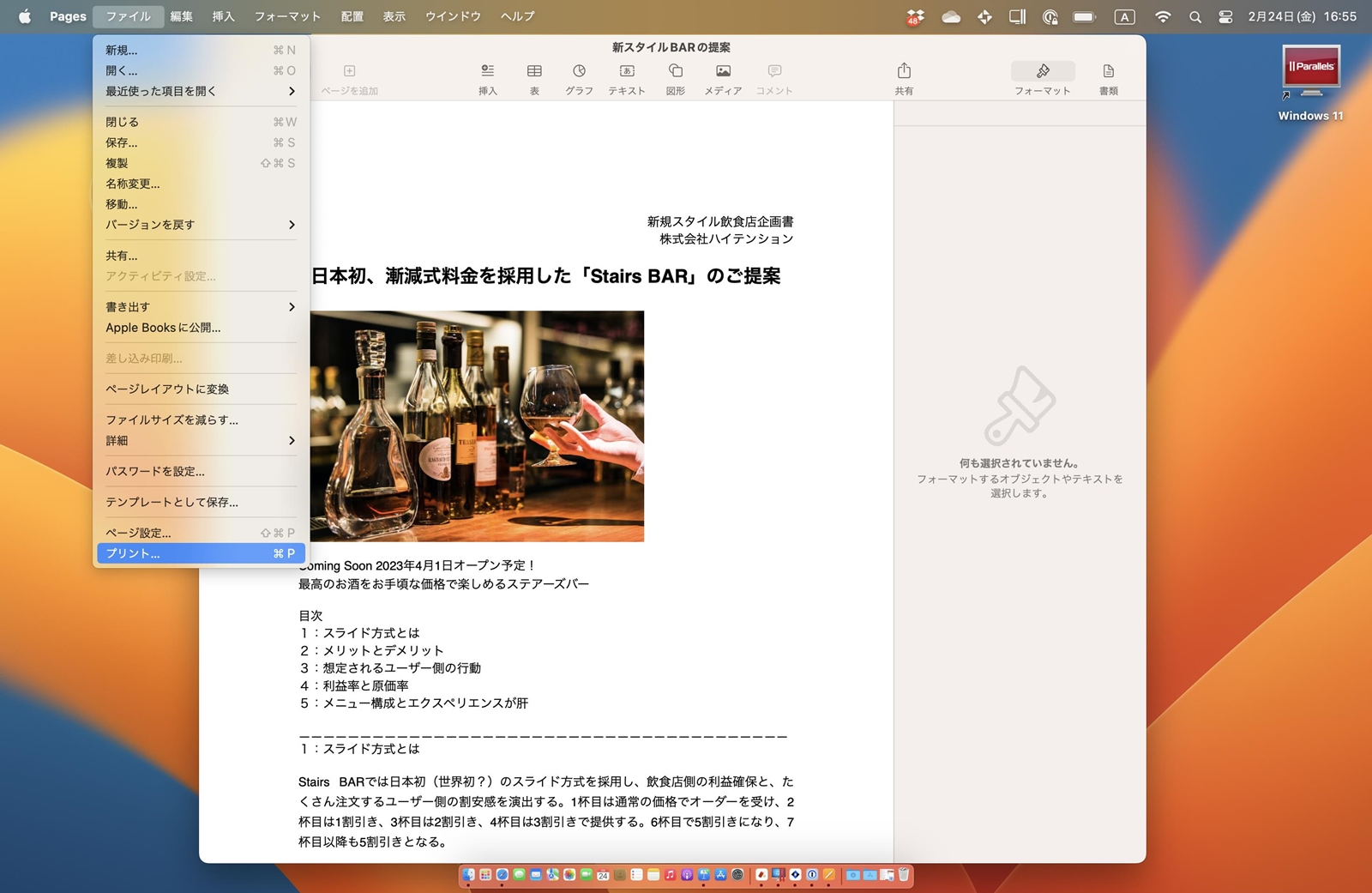1372x893 pixels.
Task: Open the 編集 menu
Action: coord(181,16)
